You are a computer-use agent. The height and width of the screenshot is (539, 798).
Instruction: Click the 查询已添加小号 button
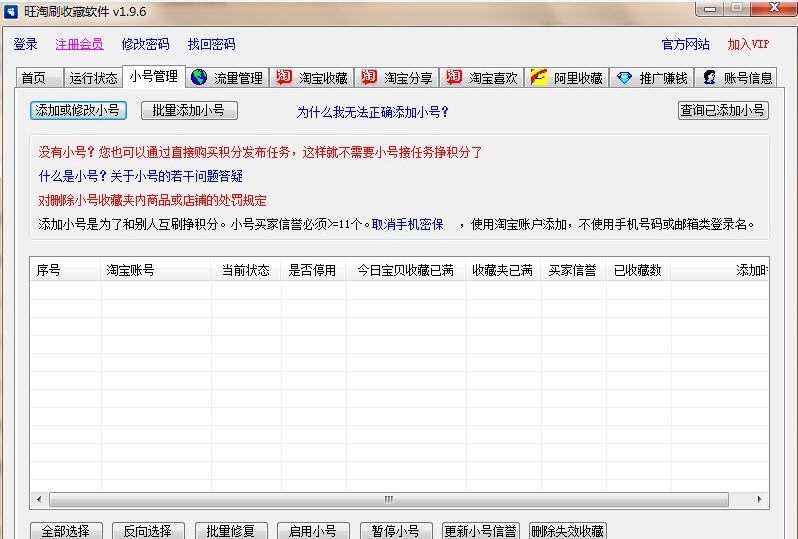coord(723,110)
